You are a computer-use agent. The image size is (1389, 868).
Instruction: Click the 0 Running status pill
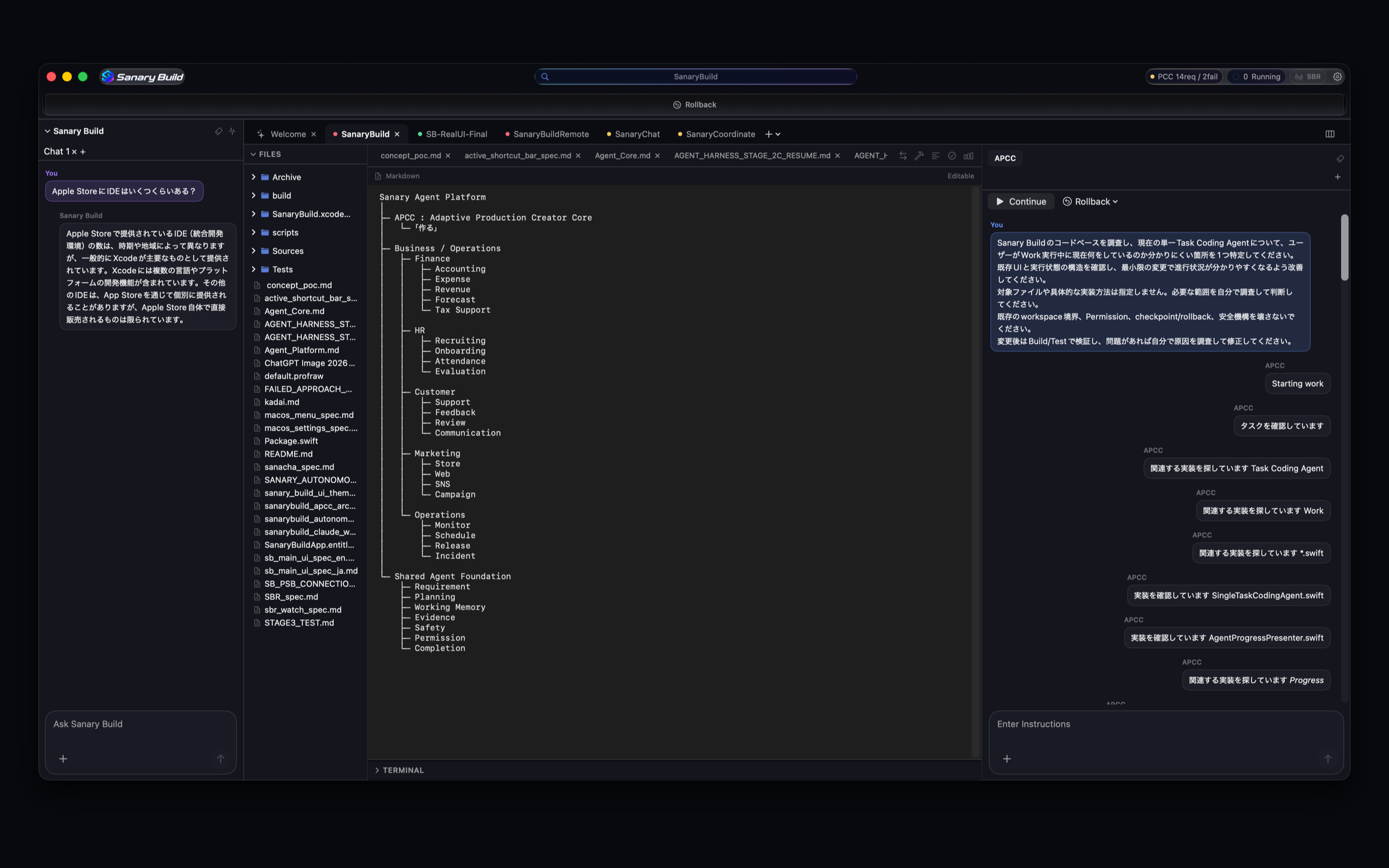click(x=1256, y=76)
